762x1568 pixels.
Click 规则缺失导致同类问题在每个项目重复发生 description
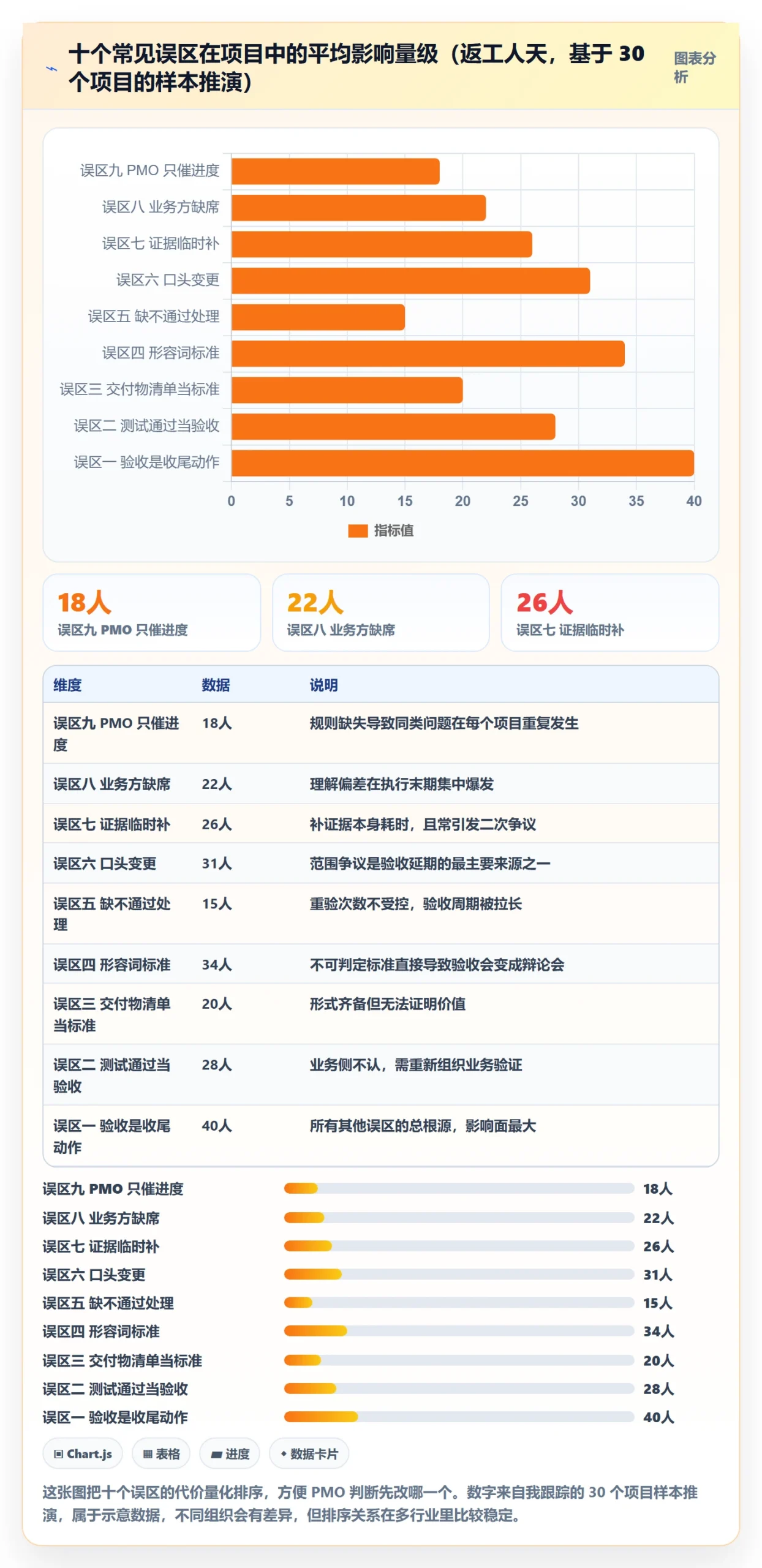(x=444, y=723)
